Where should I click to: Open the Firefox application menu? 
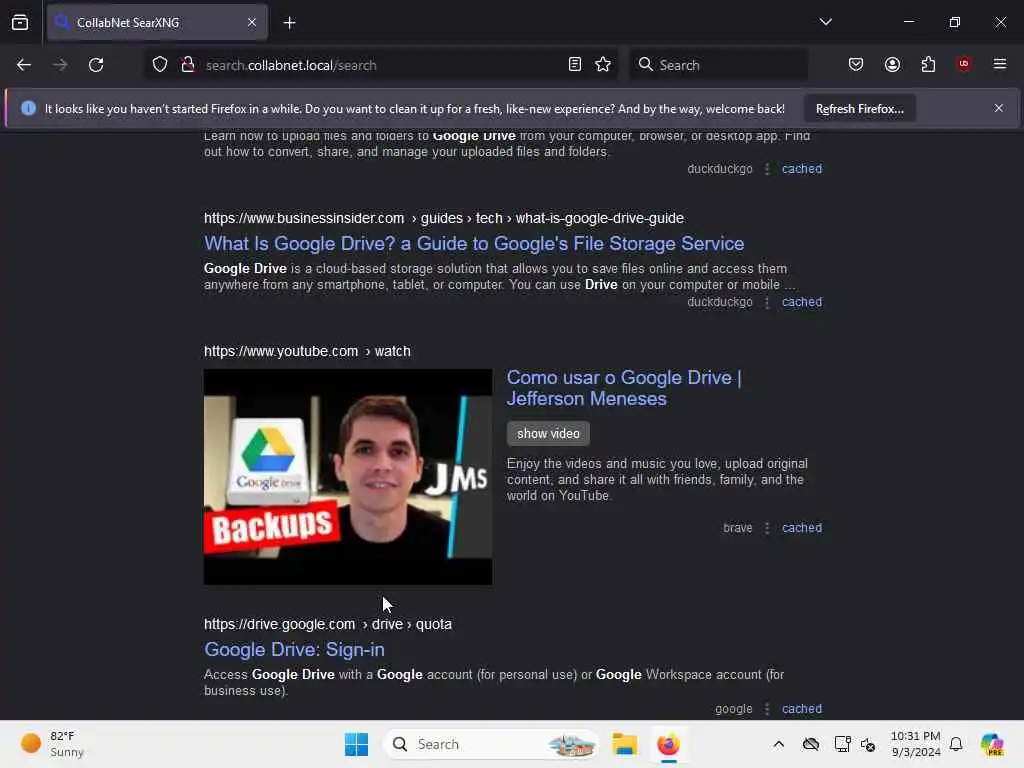click(1000, 64)
